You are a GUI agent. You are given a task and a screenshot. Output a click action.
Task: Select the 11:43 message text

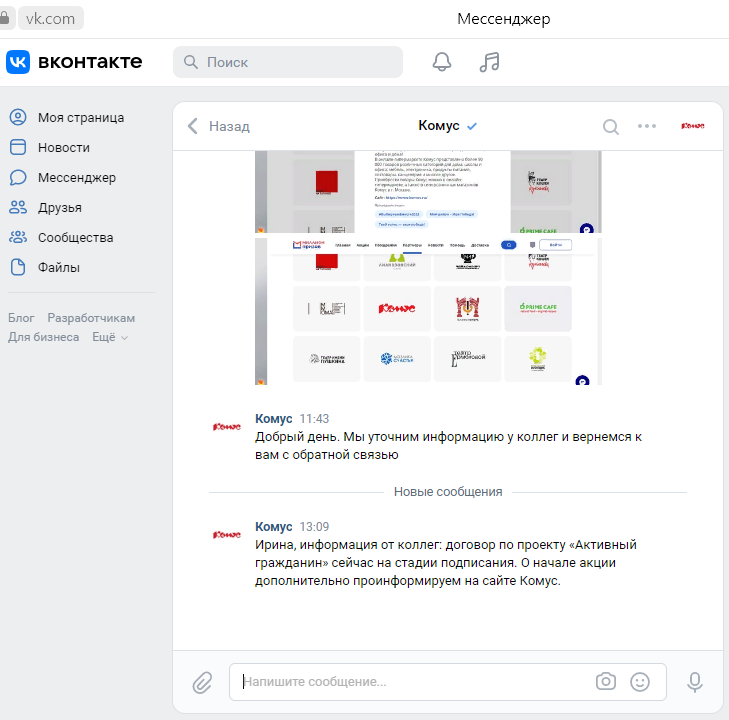coord(448,445)
